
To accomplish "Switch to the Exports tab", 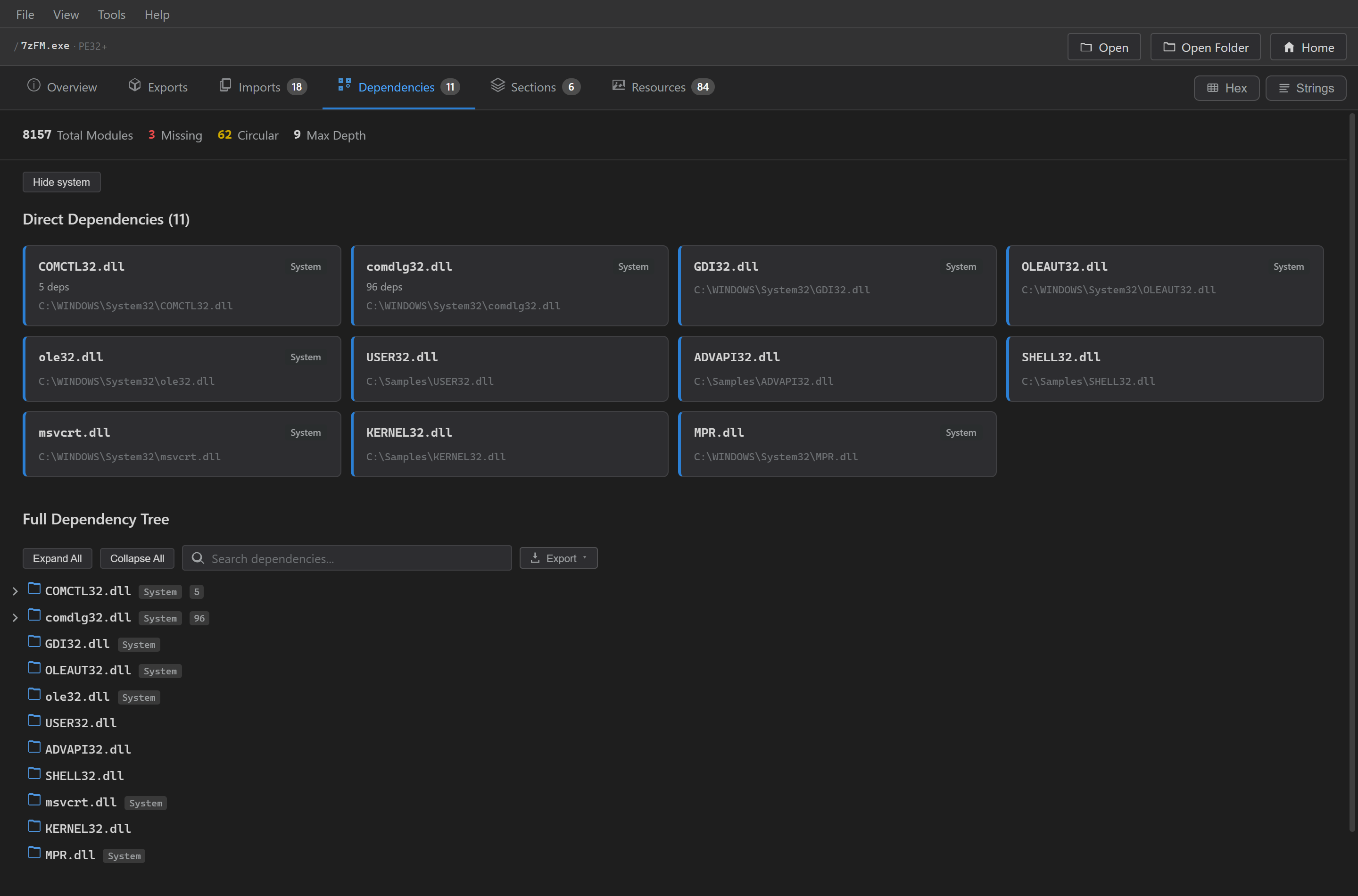I will coord(158,87).
